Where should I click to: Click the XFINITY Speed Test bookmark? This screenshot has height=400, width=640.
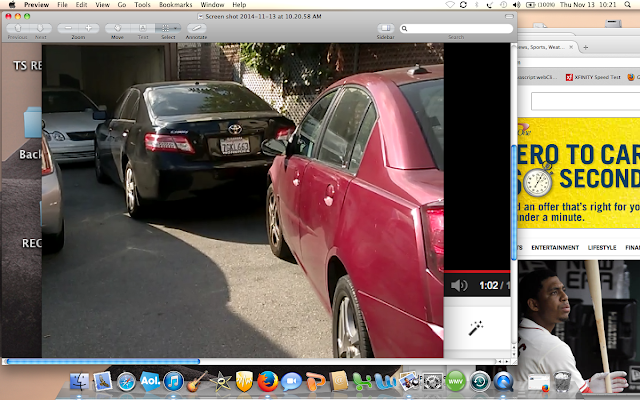point(593,77)
